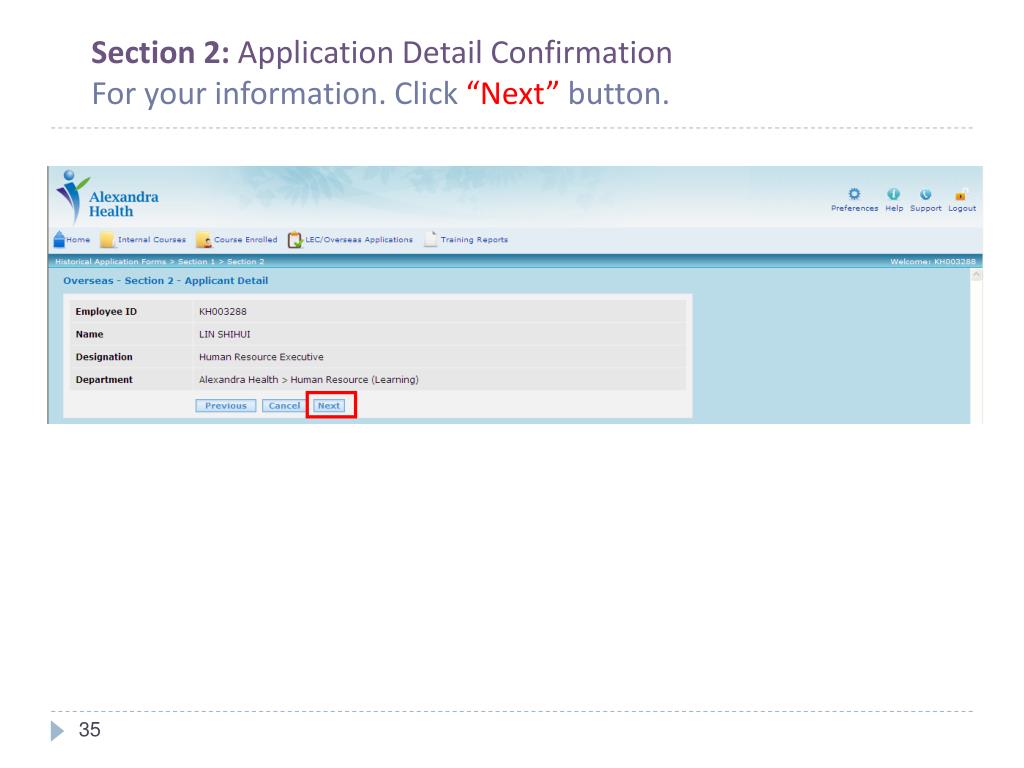Viewport: 1024px width, 768px height.
Task: Open the Internal Courses menu label
Action: [152, 240]
